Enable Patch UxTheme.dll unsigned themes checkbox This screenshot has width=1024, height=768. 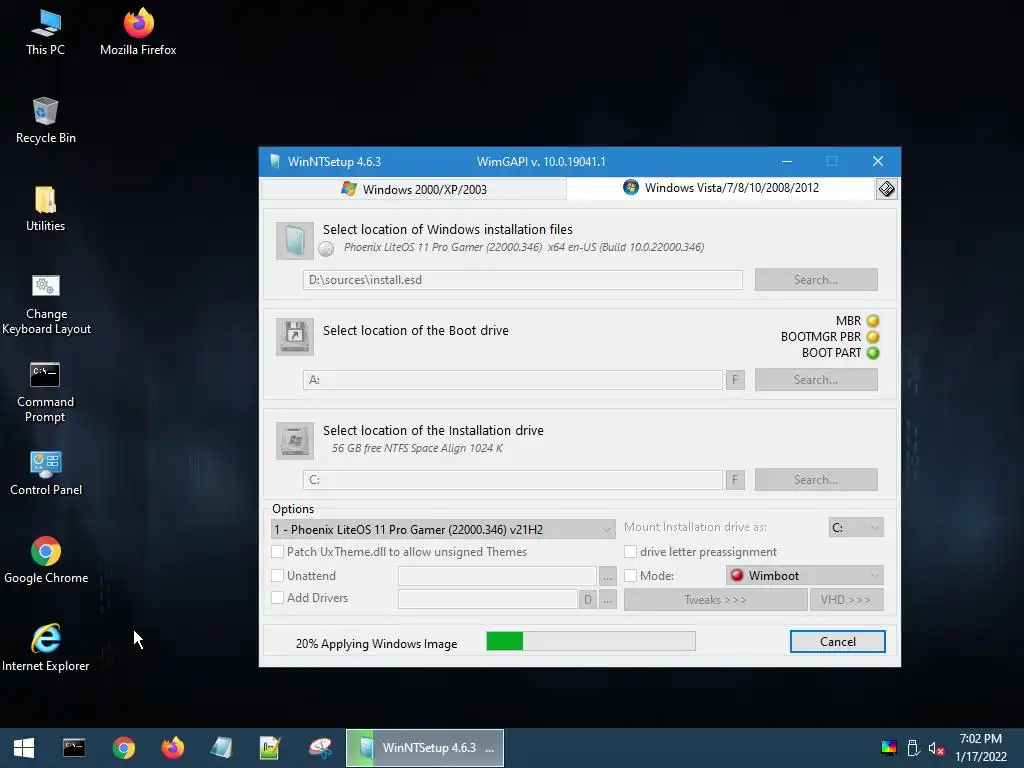278,552
